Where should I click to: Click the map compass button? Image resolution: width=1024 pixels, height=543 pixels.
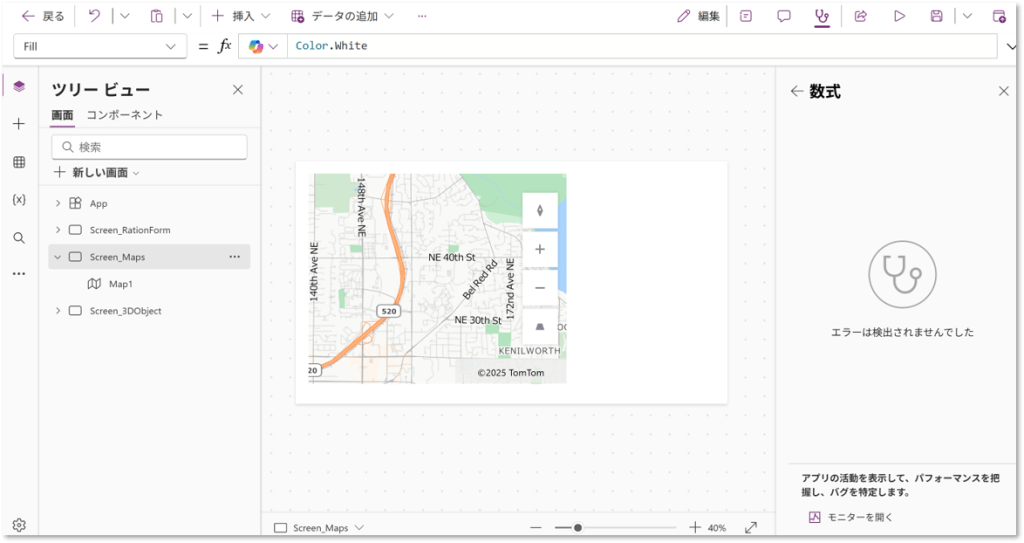540,210
